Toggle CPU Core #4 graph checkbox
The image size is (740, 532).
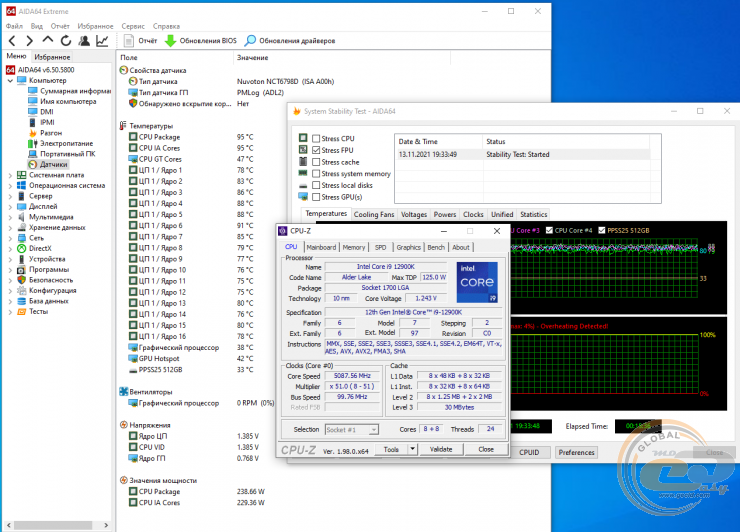tap(549, 230)
